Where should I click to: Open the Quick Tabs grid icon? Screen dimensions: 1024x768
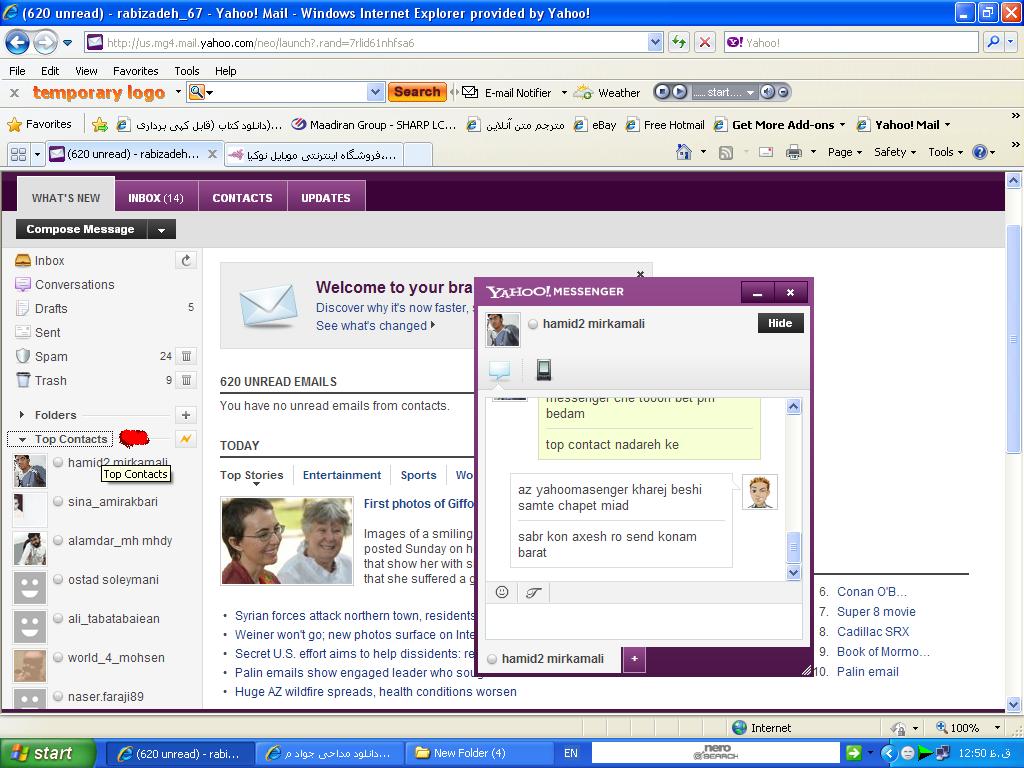click(18, 154)
